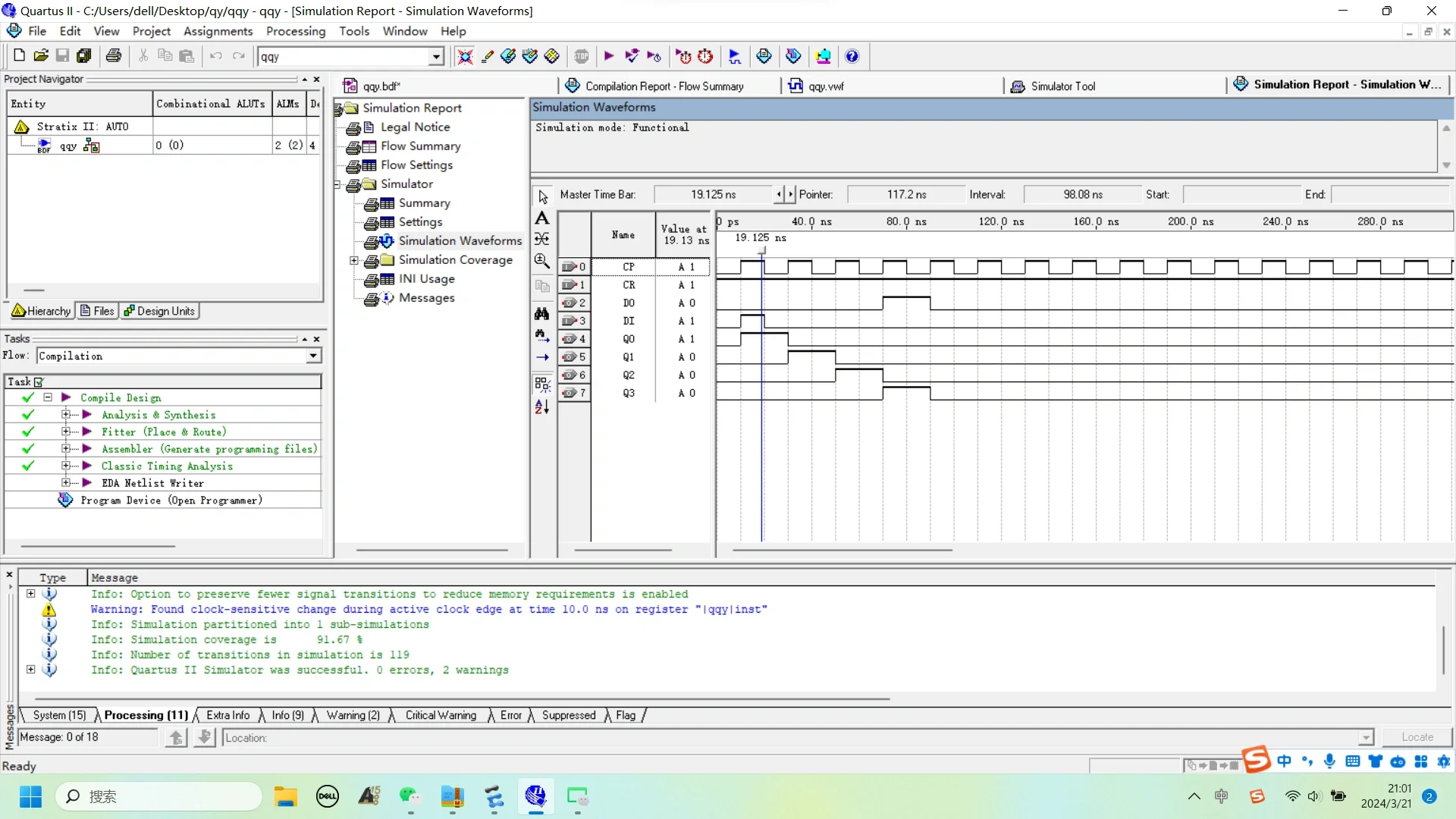Switch to the Warning (2) messages tab
Viewport: 1456px width, 819px height.
tap(353, 715)
